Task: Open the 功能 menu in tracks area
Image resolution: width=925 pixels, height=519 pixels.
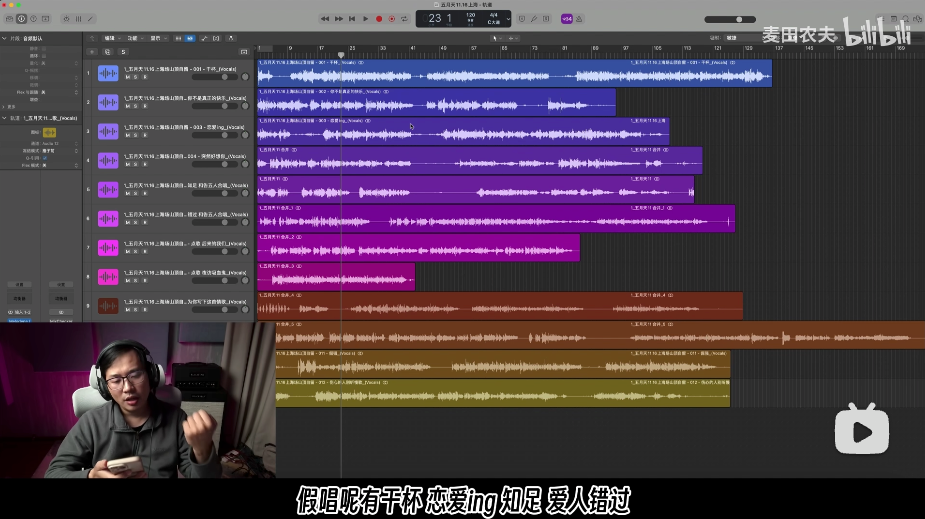Action: [x=135, y=38]
